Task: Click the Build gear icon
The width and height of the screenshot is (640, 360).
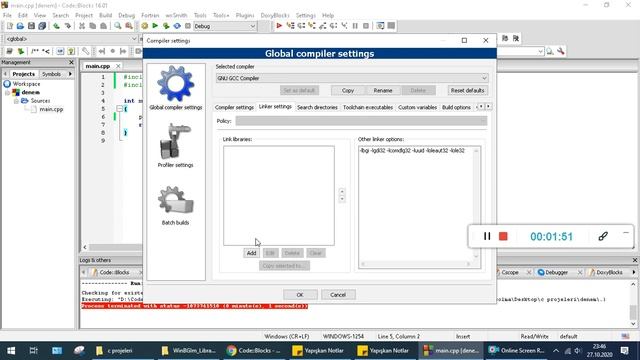Action: 144,26
